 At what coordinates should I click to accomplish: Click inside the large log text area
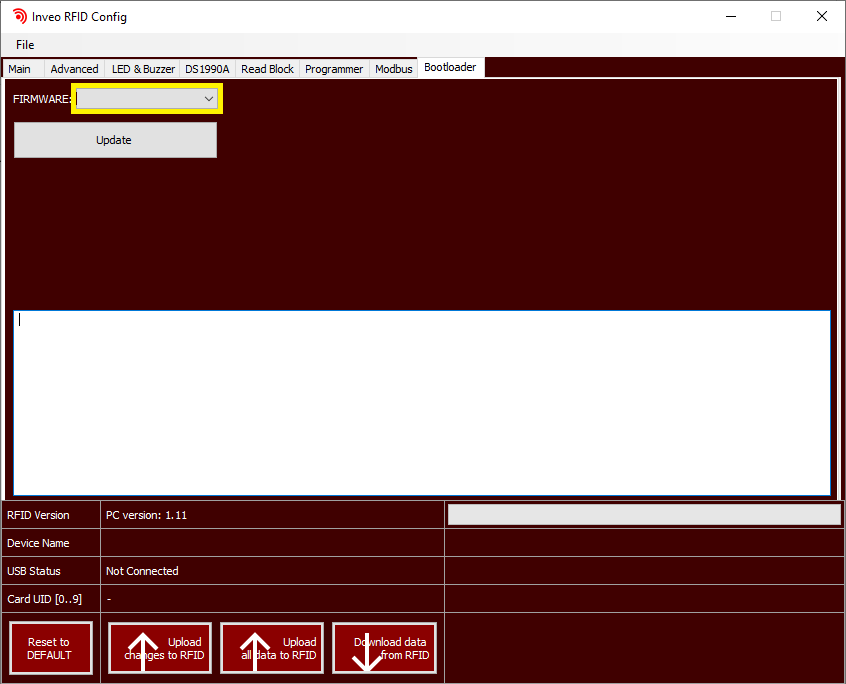[x=422, y=402]
